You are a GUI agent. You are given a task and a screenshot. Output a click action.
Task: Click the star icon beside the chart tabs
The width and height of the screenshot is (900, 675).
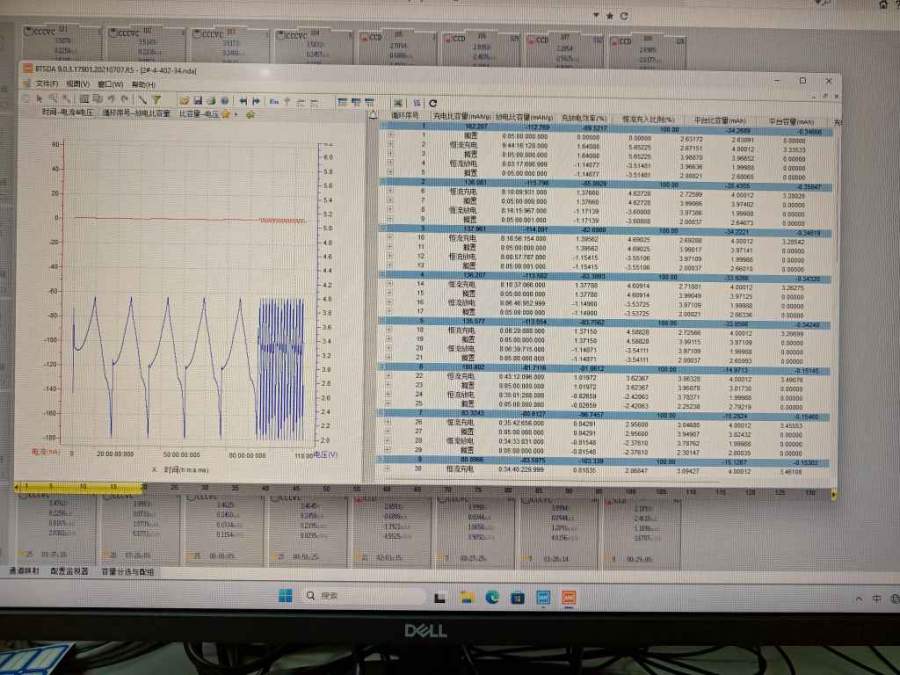[x=226, y=115]
